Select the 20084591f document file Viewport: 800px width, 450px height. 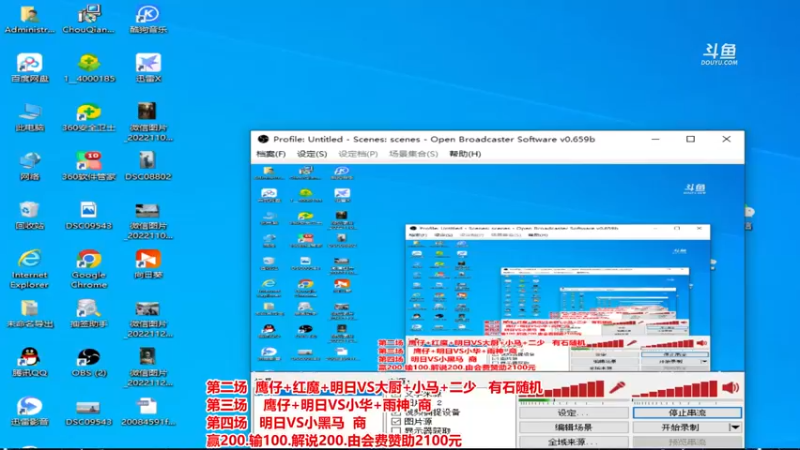[x=148, y=411]
